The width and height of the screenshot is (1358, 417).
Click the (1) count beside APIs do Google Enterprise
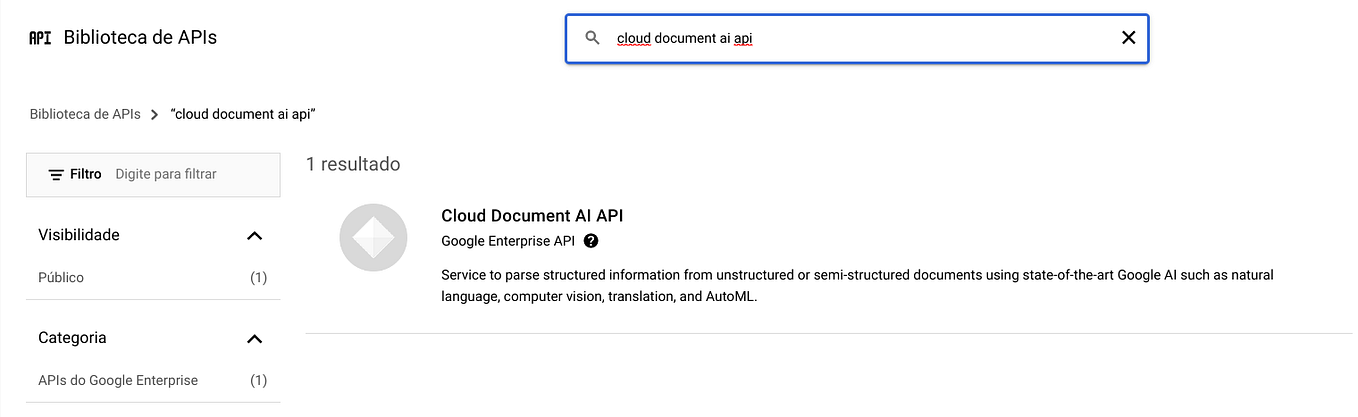[259, 380]
